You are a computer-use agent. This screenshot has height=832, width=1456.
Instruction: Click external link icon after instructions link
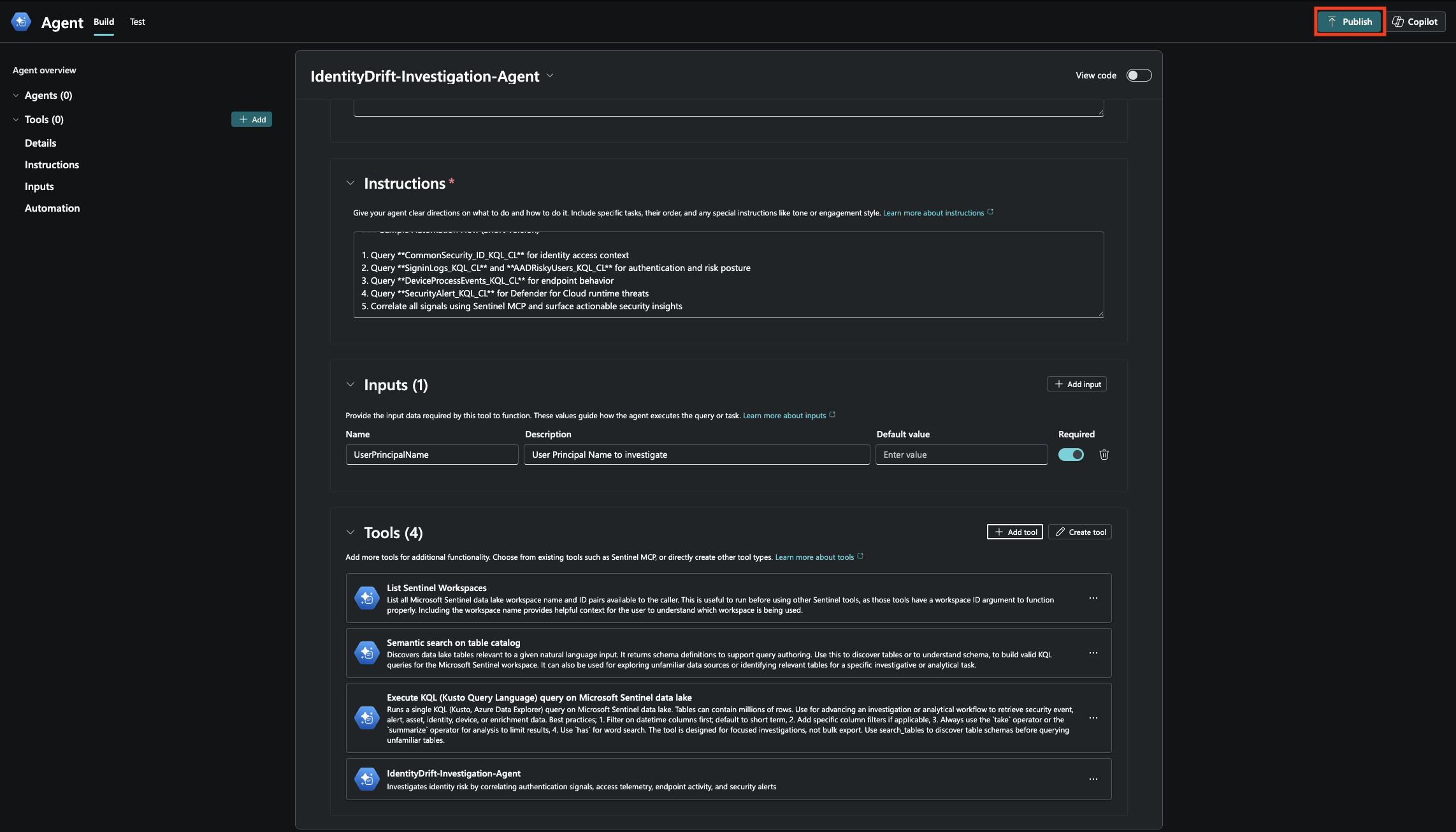click(990, 212)
